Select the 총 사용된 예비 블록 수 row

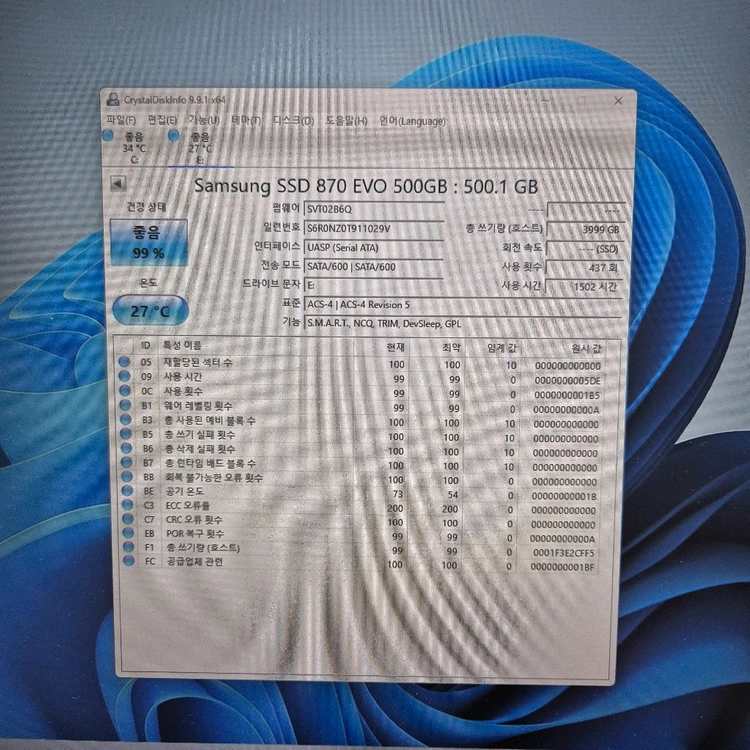point(361,422)
